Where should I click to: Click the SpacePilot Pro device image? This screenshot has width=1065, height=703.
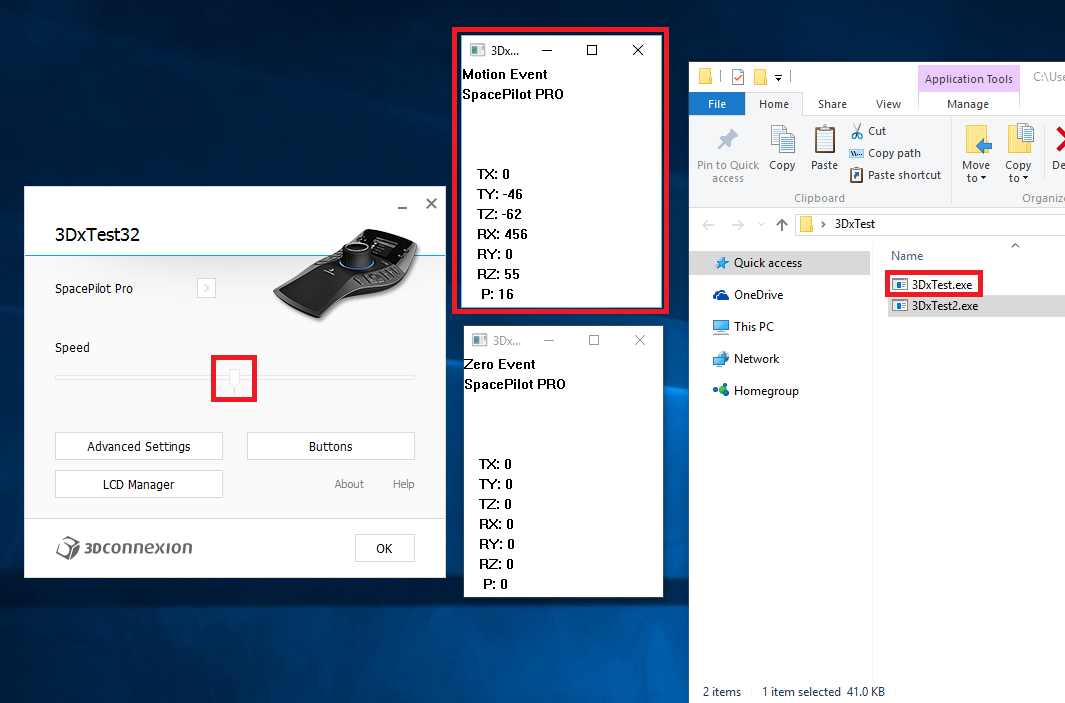tap(346, 272)
